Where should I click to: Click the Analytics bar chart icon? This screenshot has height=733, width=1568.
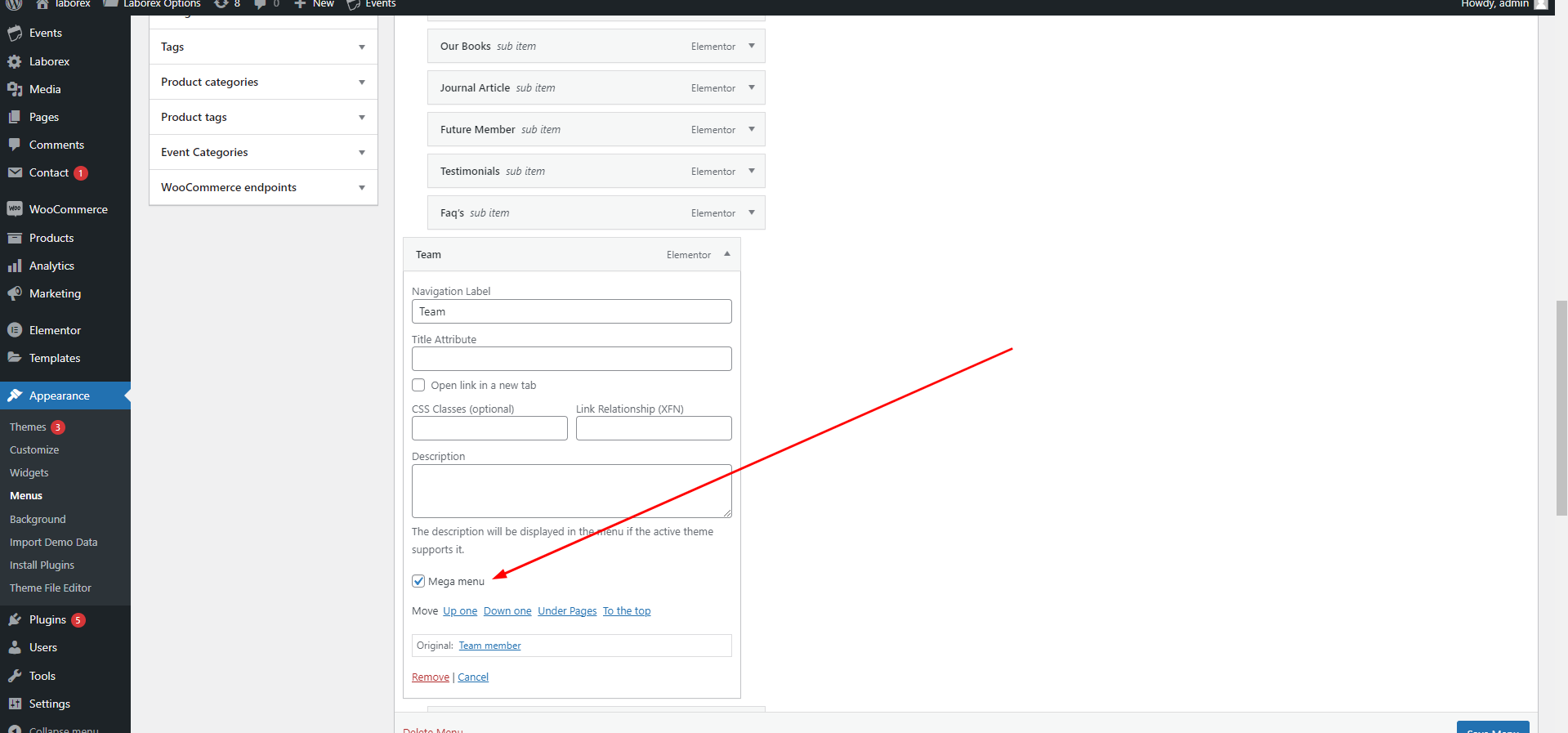click(15, 266)
